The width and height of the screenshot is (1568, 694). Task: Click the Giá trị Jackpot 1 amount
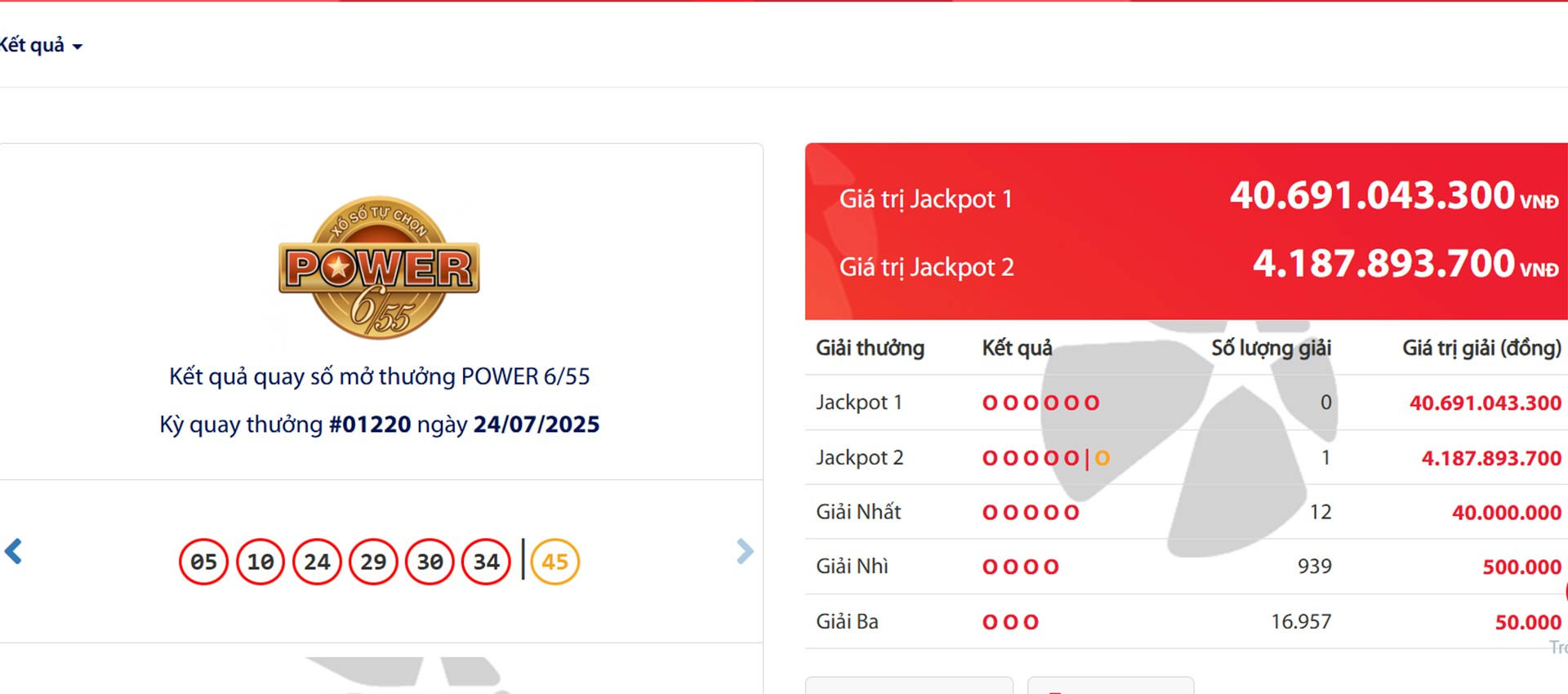pos(1372,196)
